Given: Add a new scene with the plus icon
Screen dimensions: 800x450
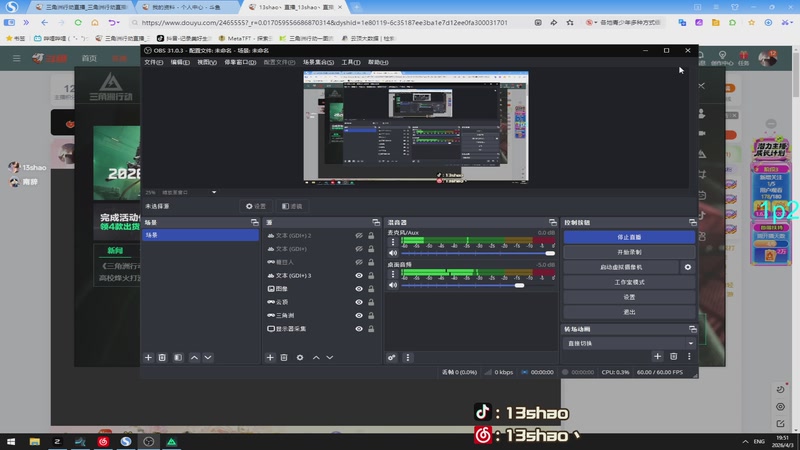Looking at the screenshot, I should (148, 358).
